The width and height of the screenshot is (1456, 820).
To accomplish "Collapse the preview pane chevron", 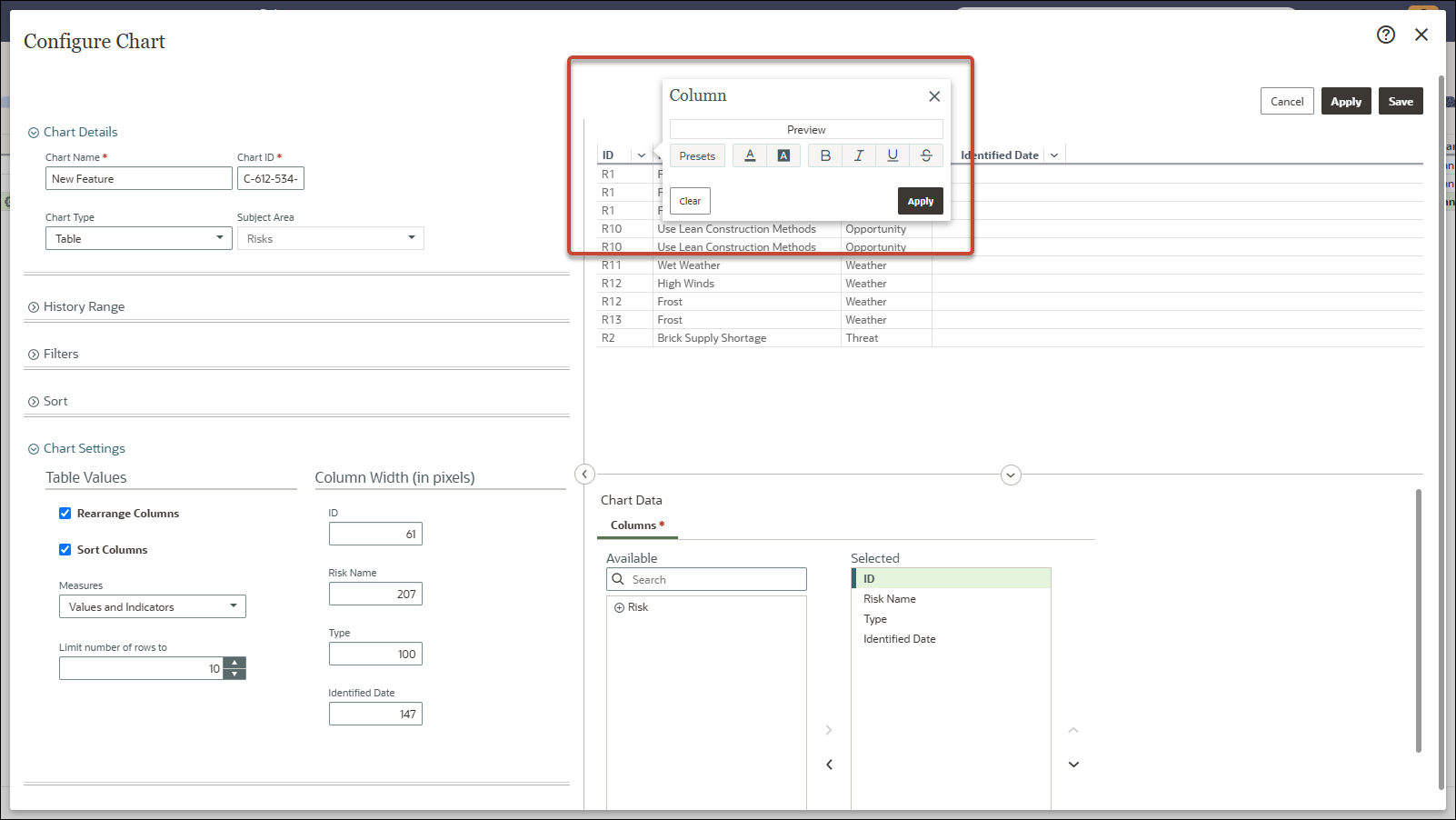I will tap(1011, 475).
